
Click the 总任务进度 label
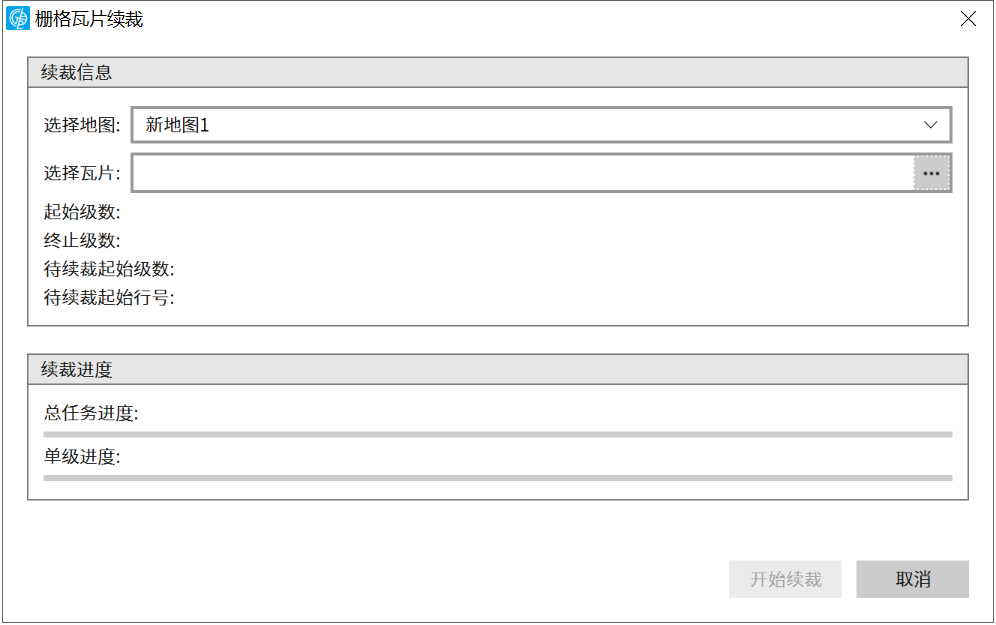(91, 413)
